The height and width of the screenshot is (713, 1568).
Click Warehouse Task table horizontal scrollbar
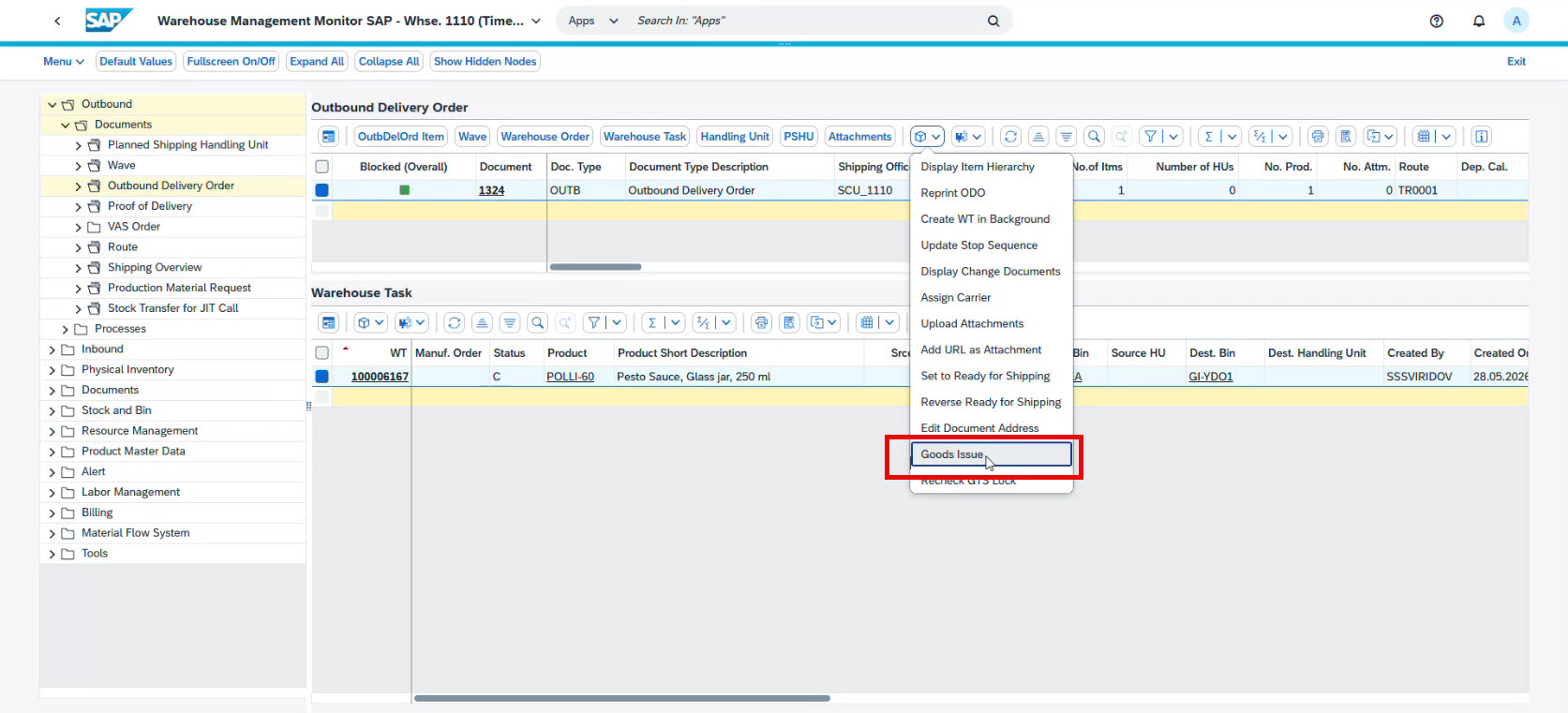click(622, 698)
